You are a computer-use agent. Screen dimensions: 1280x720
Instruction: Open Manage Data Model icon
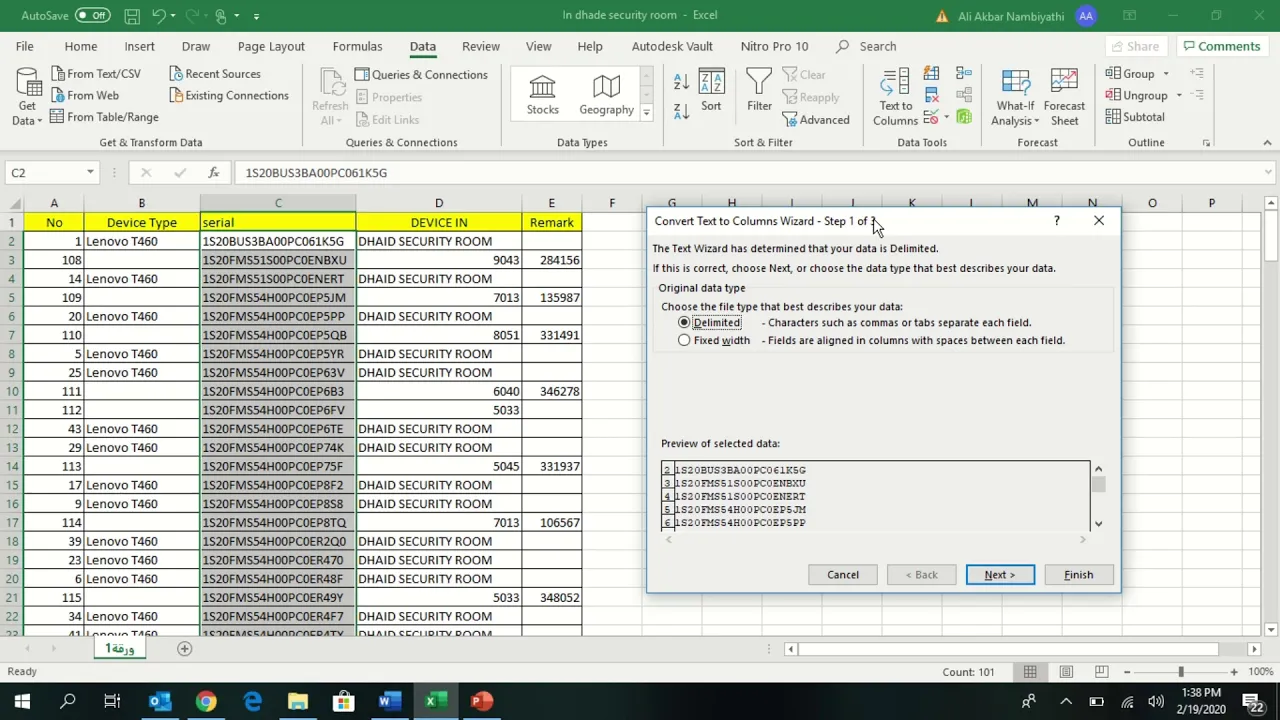point(964,117)
